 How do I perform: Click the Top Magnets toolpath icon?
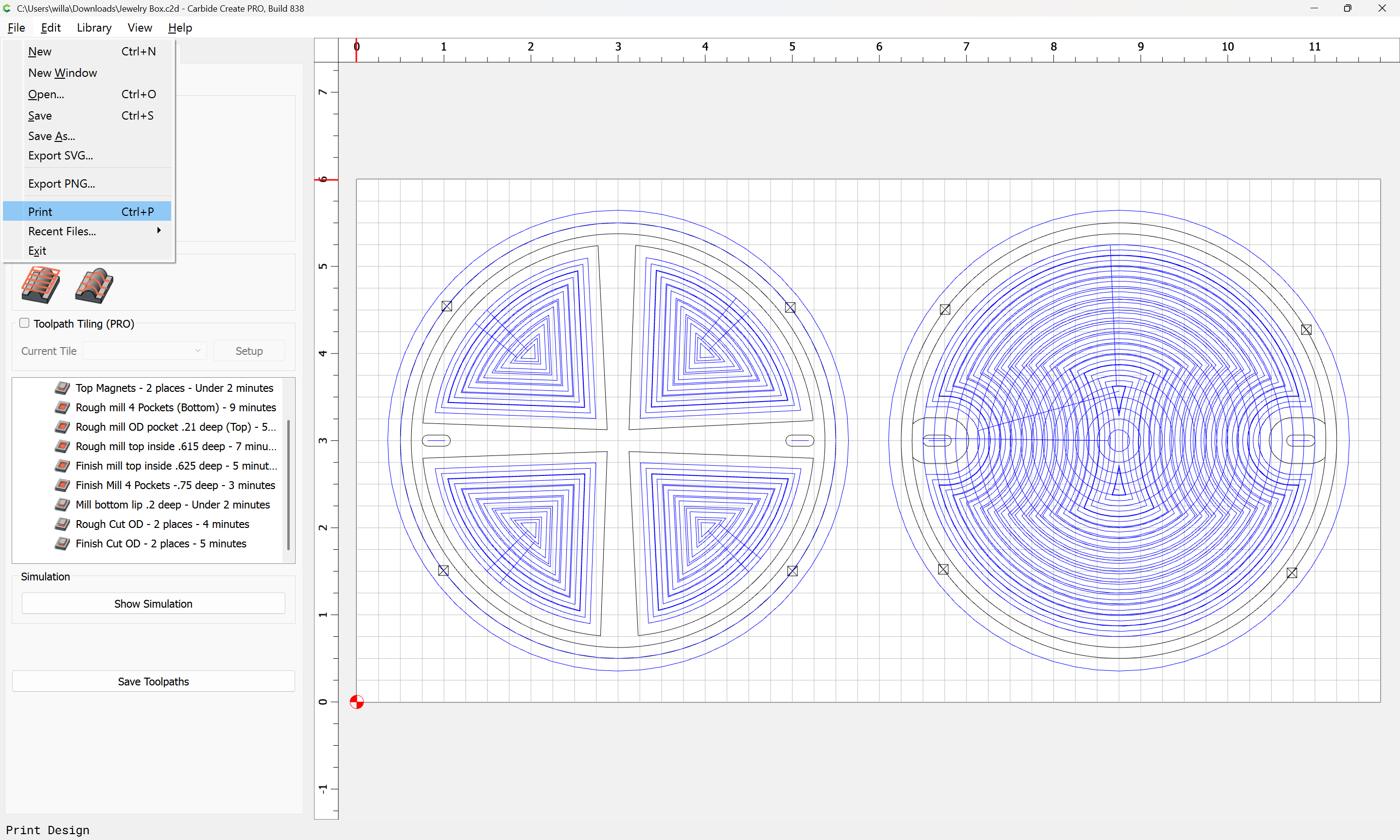[62, 388]
